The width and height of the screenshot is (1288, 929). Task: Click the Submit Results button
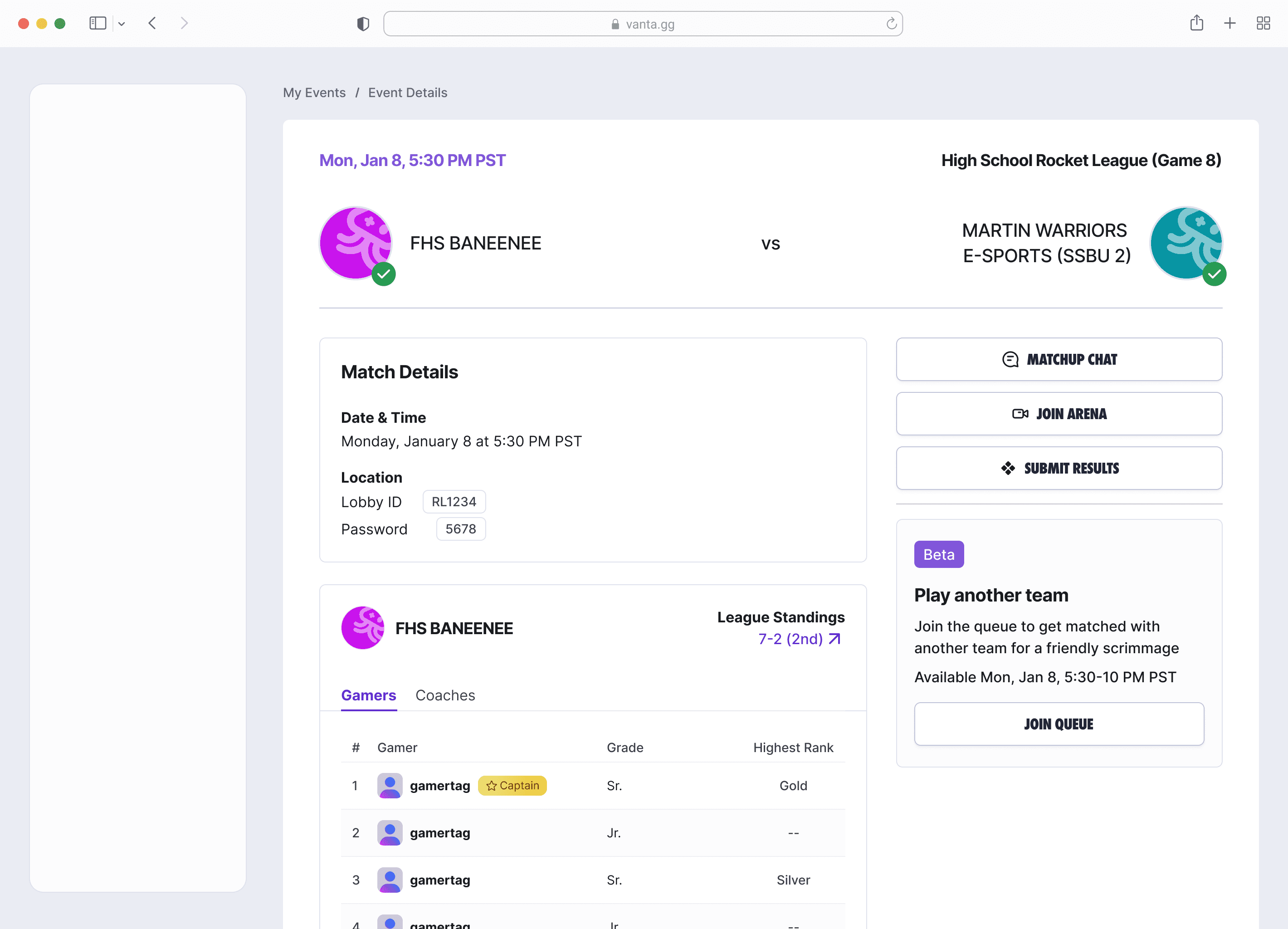tap(1059, 469)
